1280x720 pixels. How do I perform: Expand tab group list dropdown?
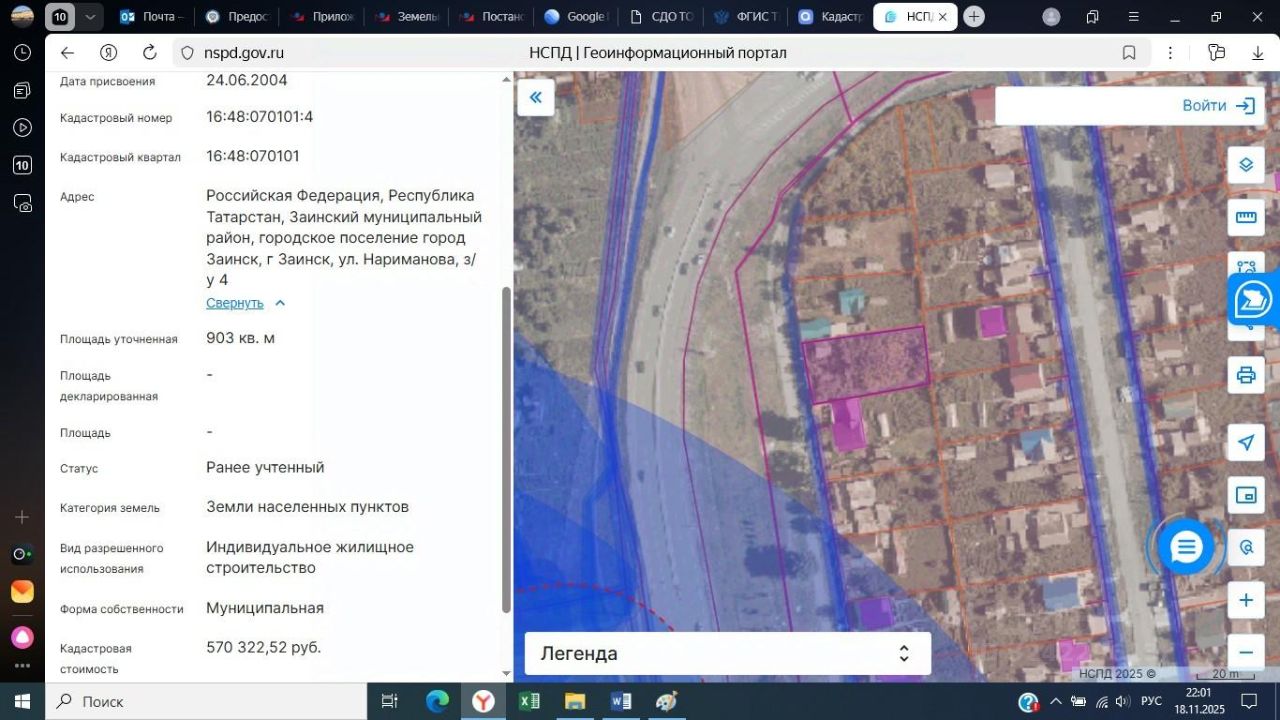[91, 17]
